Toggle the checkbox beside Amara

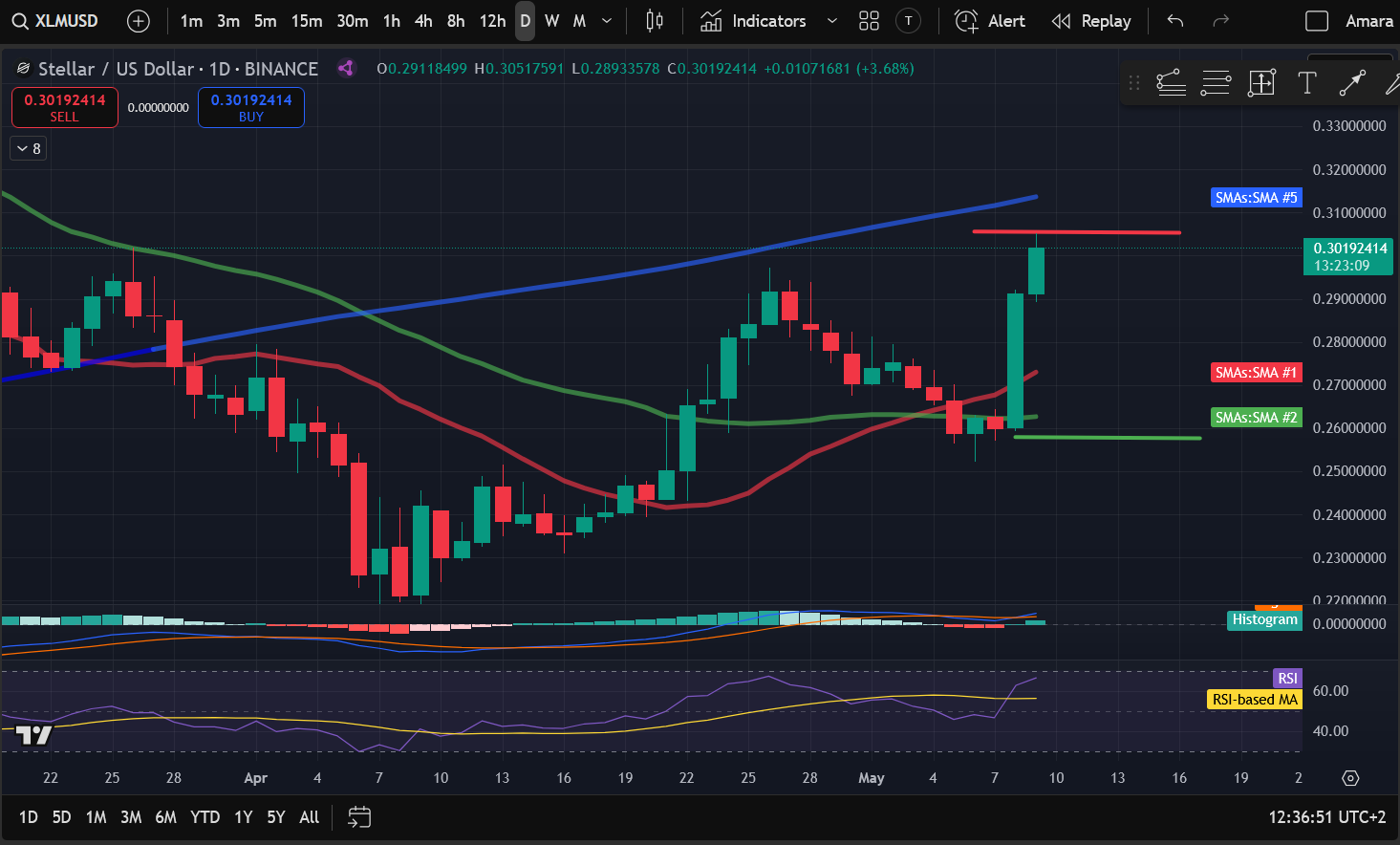(1317, 21)
